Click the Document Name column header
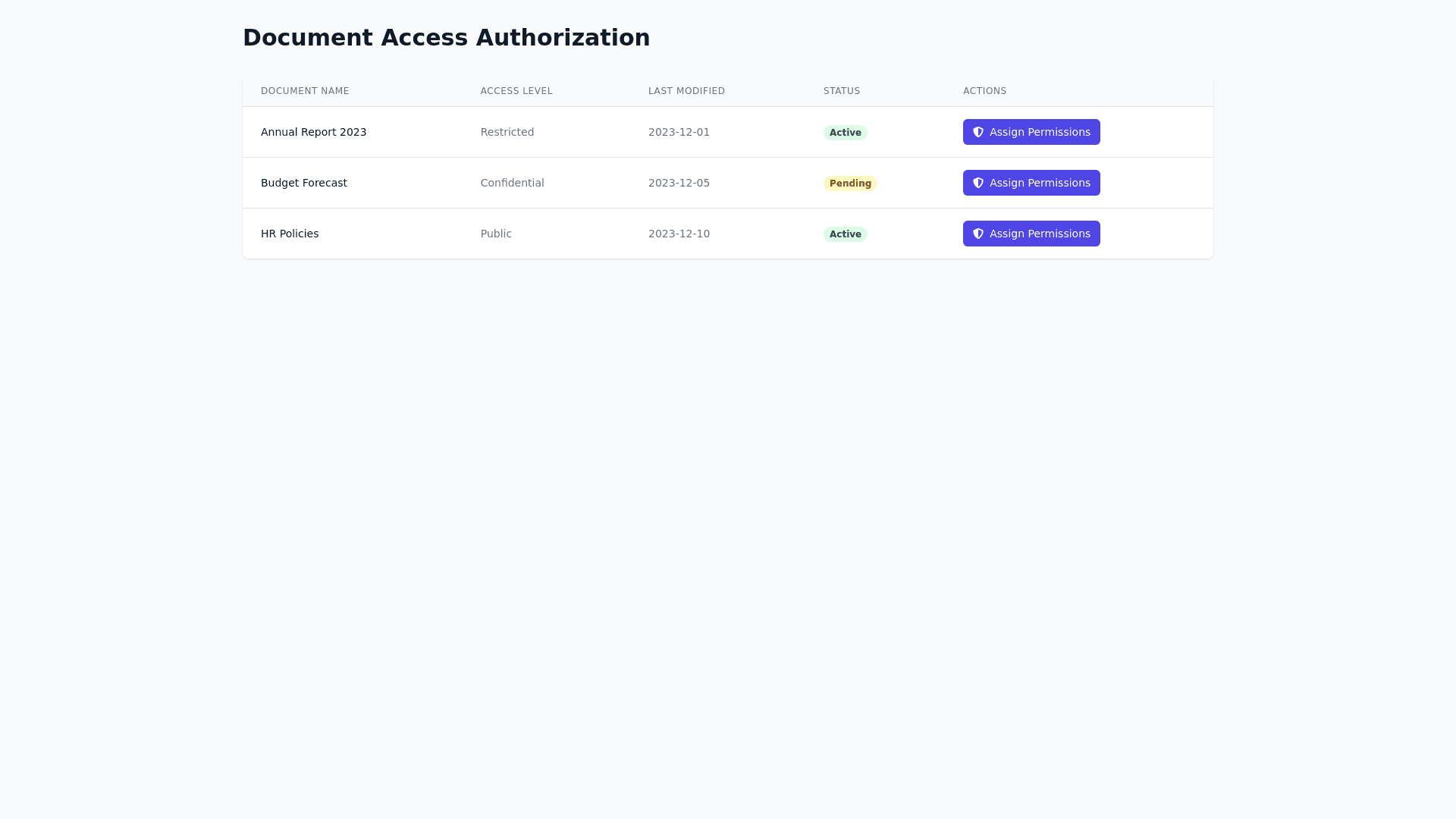 point(305,91)
